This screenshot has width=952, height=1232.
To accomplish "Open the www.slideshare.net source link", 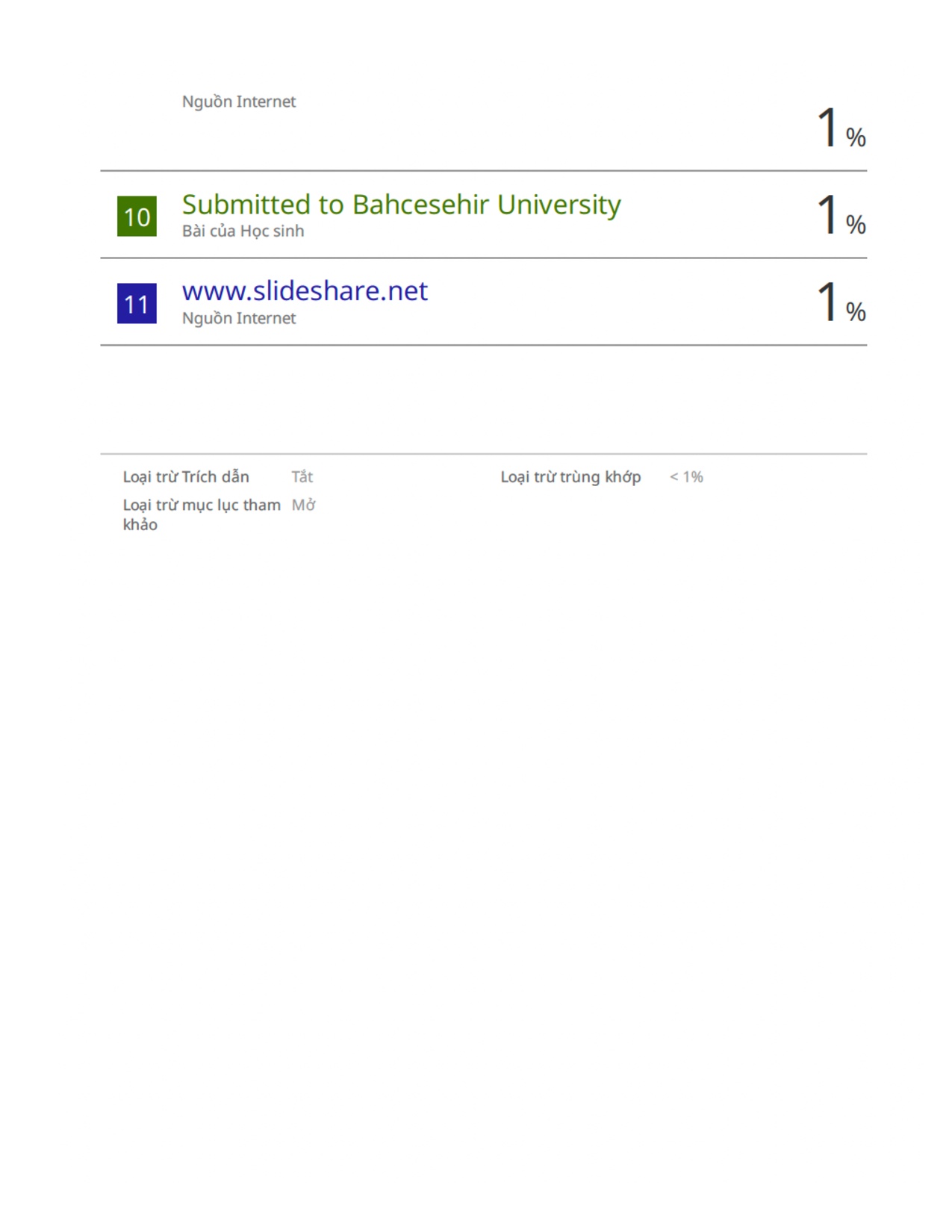I will [305, 291].
